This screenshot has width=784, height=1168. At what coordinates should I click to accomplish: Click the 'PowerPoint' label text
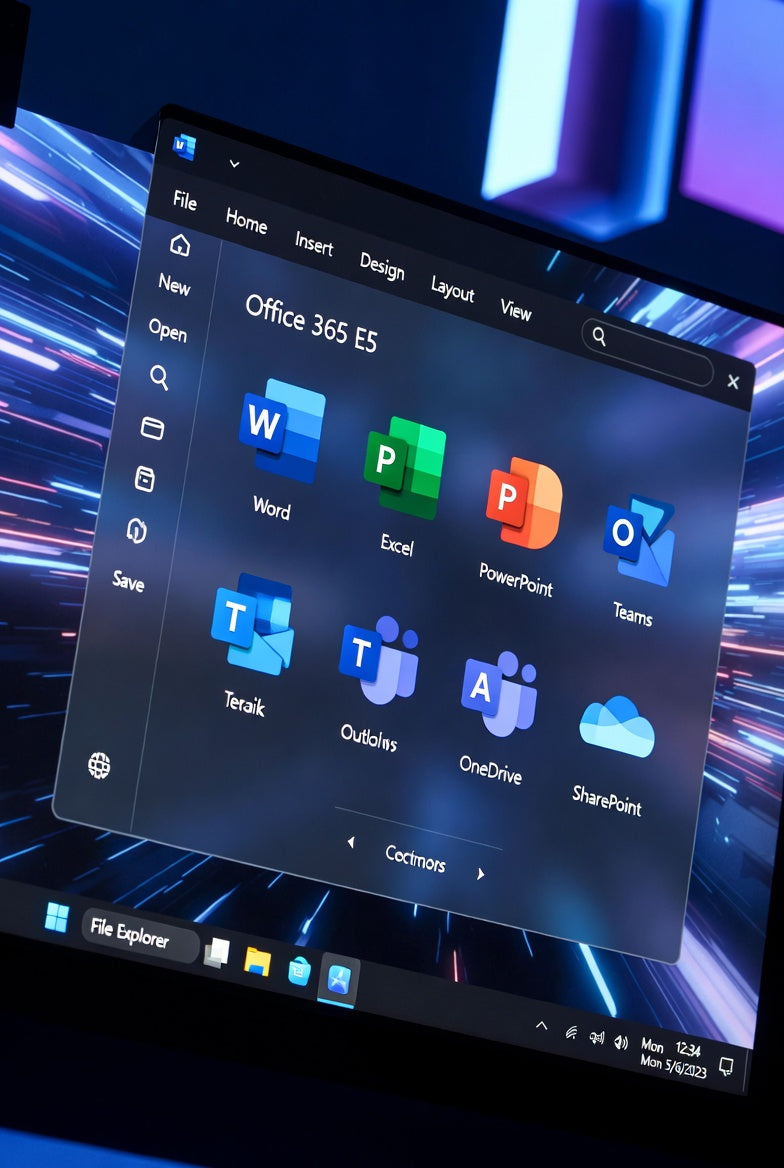(x=516, y=580)
